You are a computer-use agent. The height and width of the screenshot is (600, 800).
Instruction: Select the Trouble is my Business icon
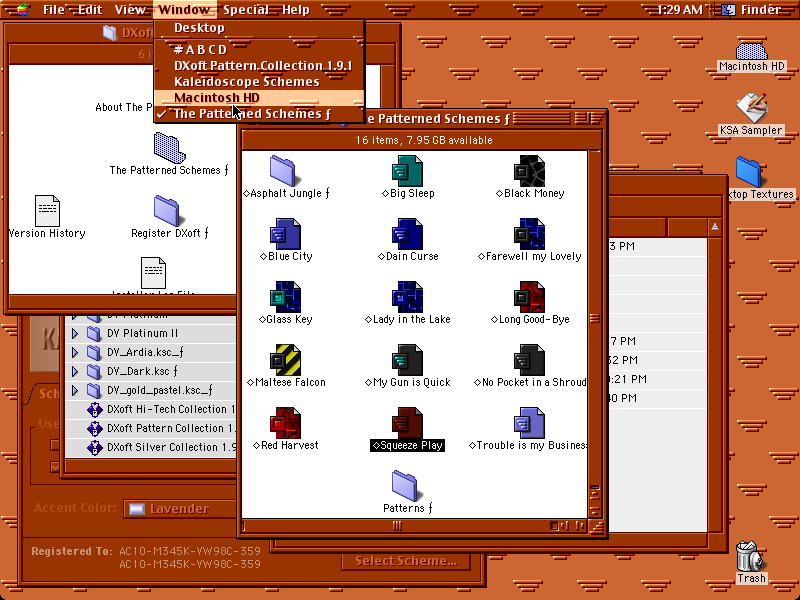pos(529,423)
